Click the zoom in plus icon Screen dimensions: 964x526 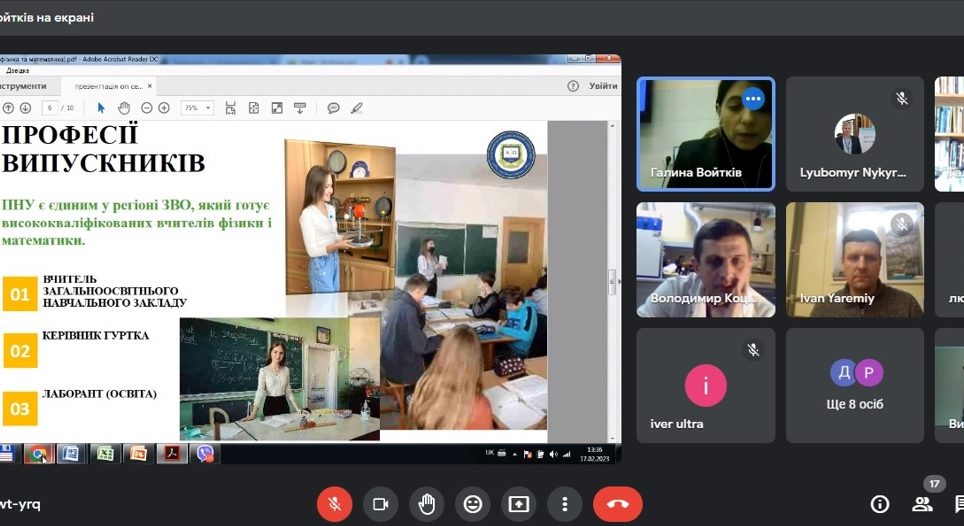(x=164, y=108)
